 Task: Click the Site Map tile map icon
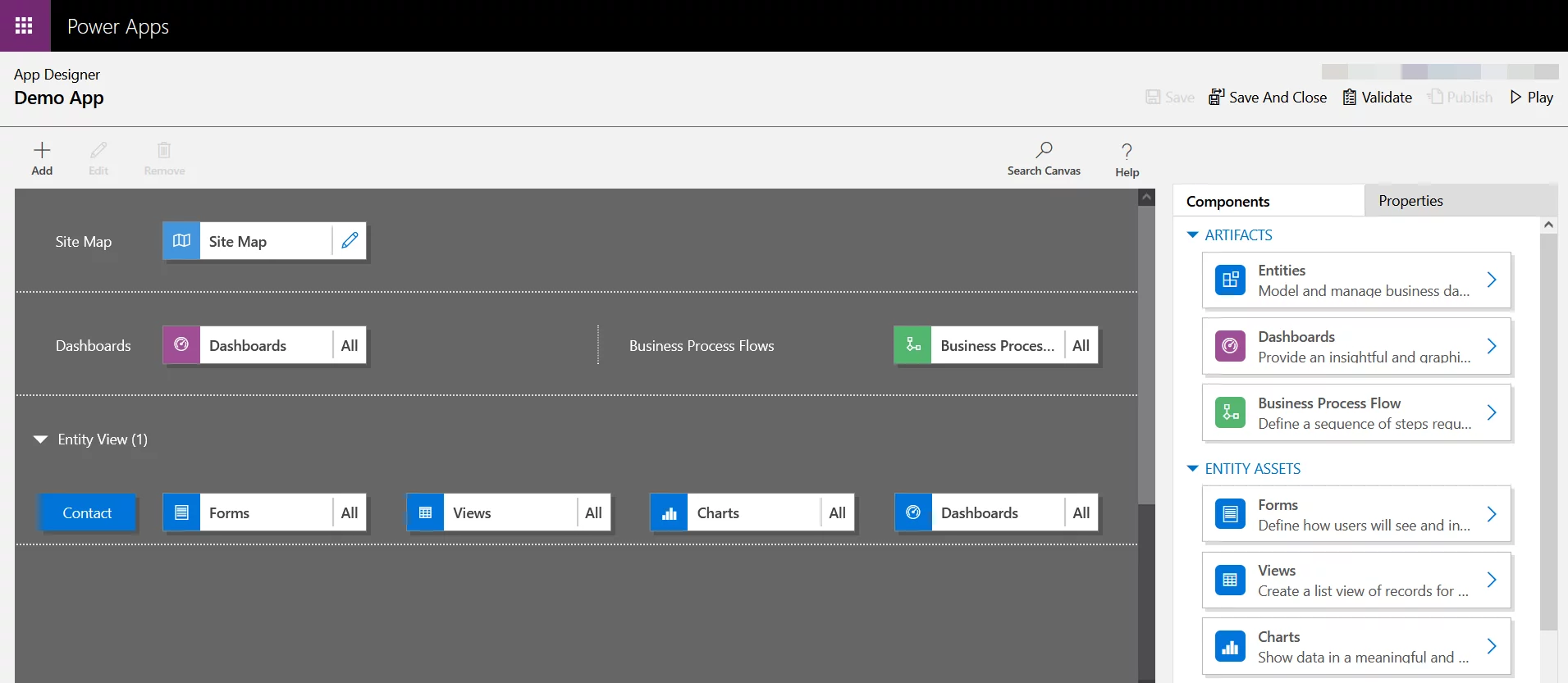pos(181,241)
